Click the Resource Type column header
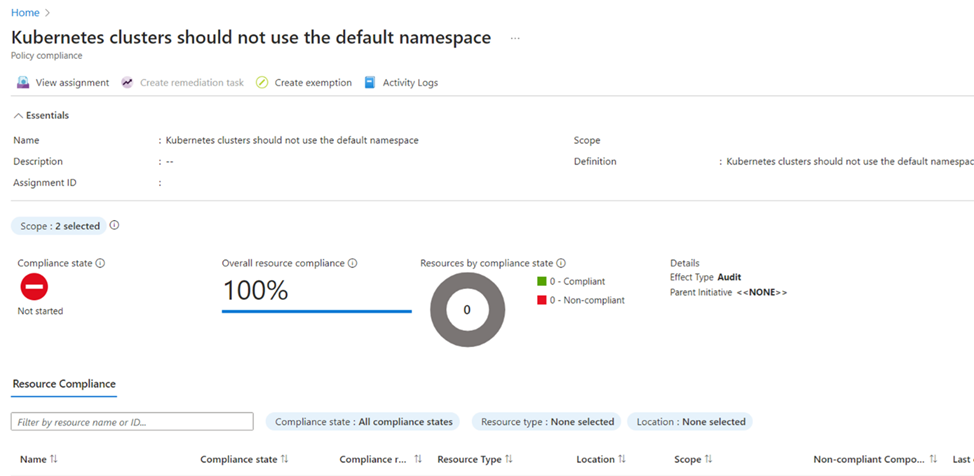974x476 pixels. (x=470, y=459)
